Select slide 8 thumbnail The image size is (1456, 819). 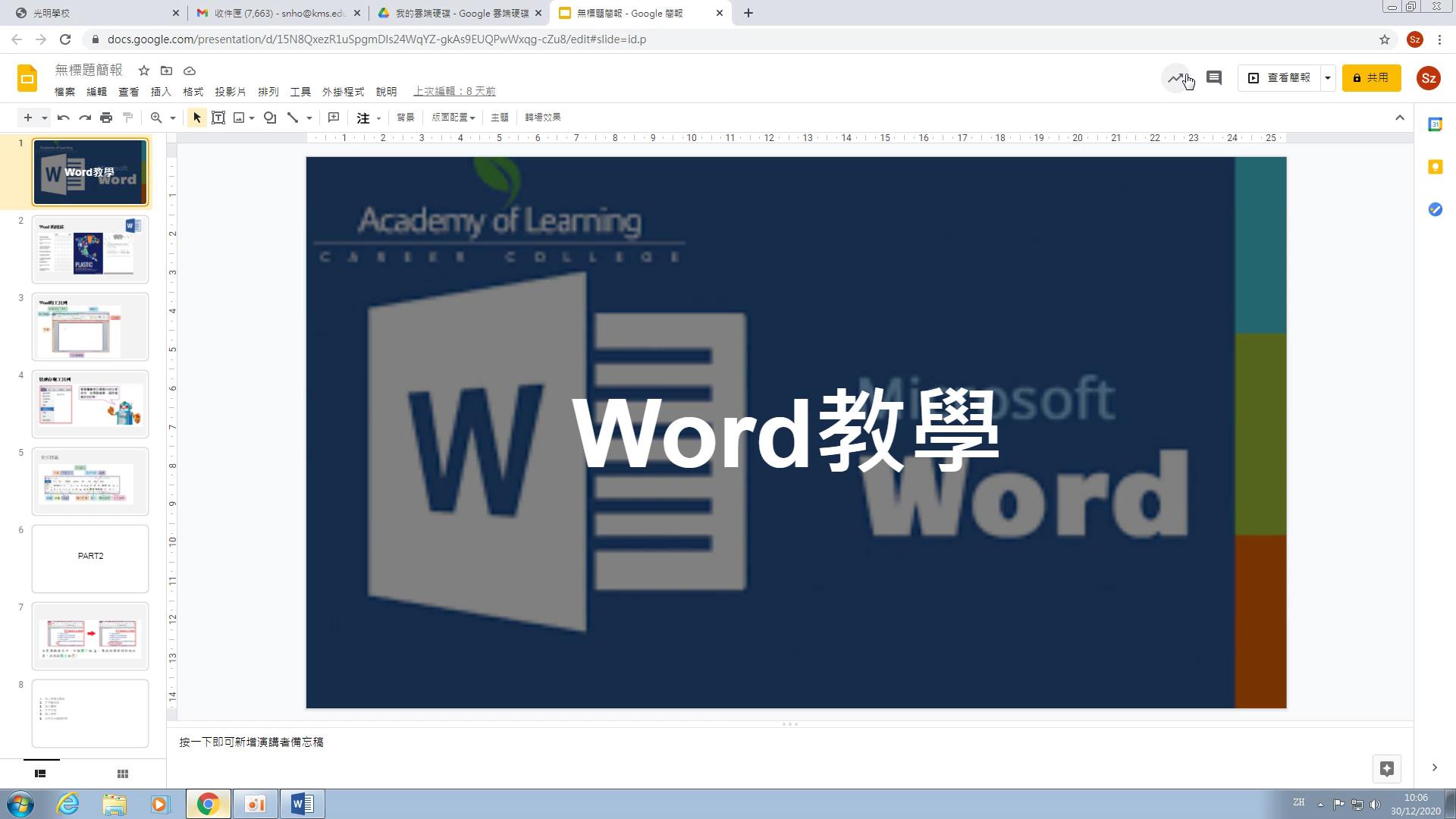(x=90, y=714)
